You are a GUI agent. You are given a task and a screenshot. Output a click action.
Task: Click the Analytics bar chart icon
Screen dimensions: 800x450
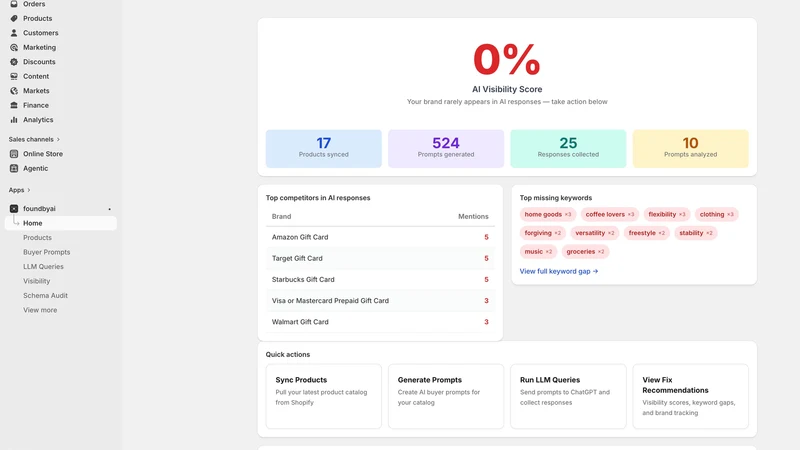[14, 120]
